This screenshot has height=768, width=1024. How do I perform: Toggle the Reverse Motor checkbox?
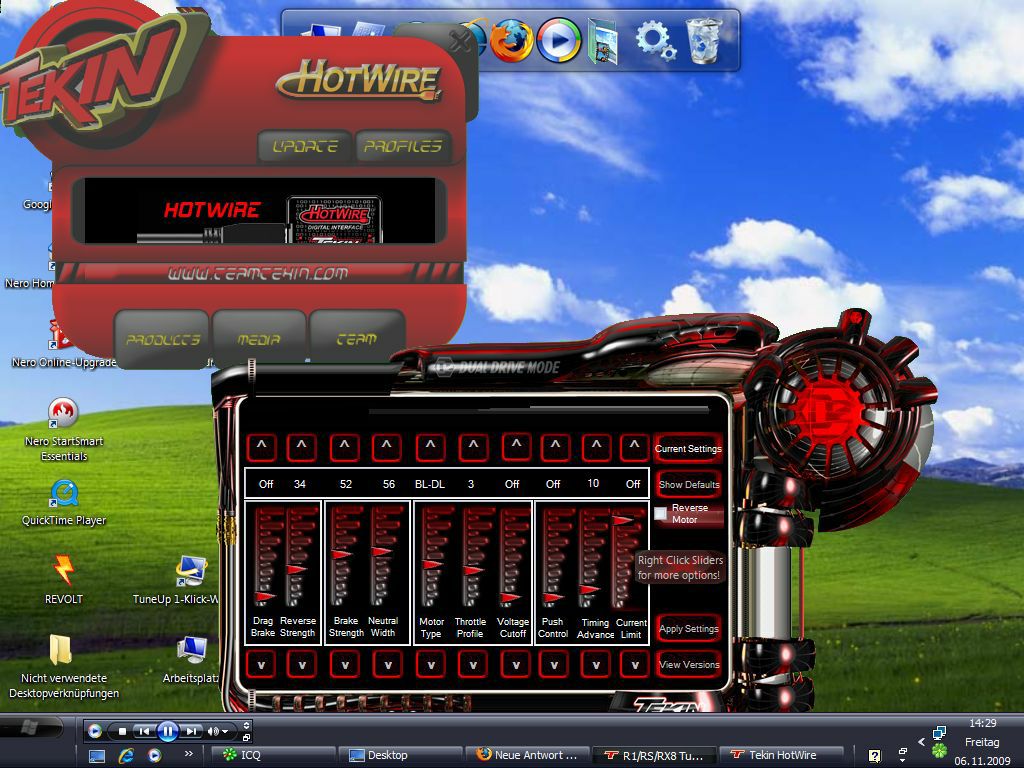(661, 513)
